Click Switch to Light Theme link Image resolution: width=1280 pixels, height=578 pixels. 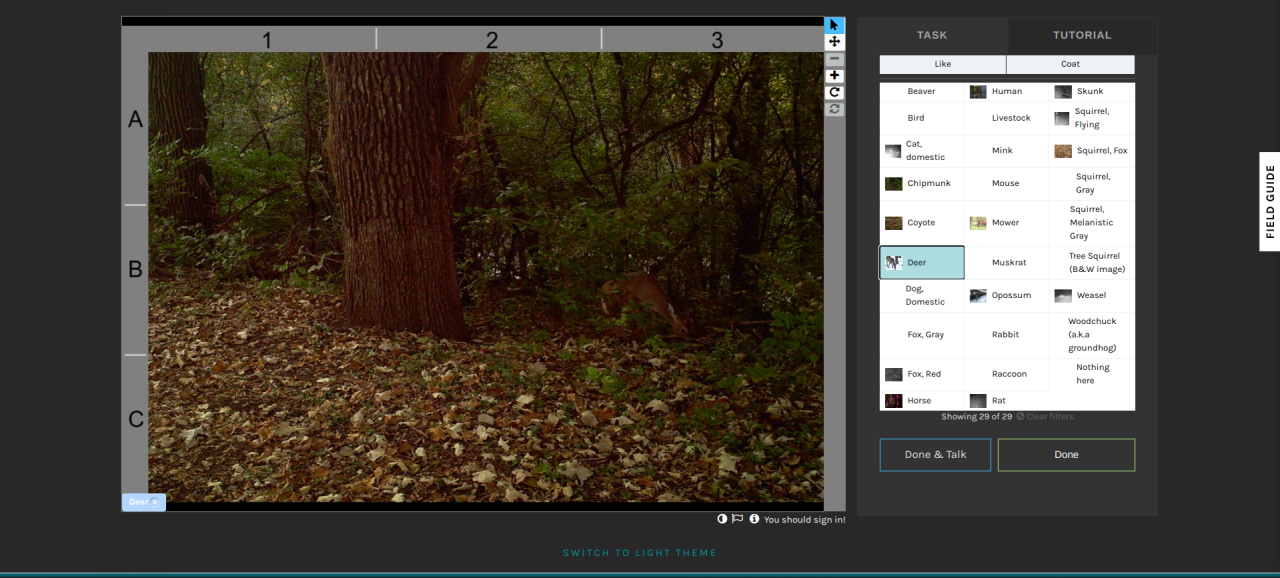640,553
